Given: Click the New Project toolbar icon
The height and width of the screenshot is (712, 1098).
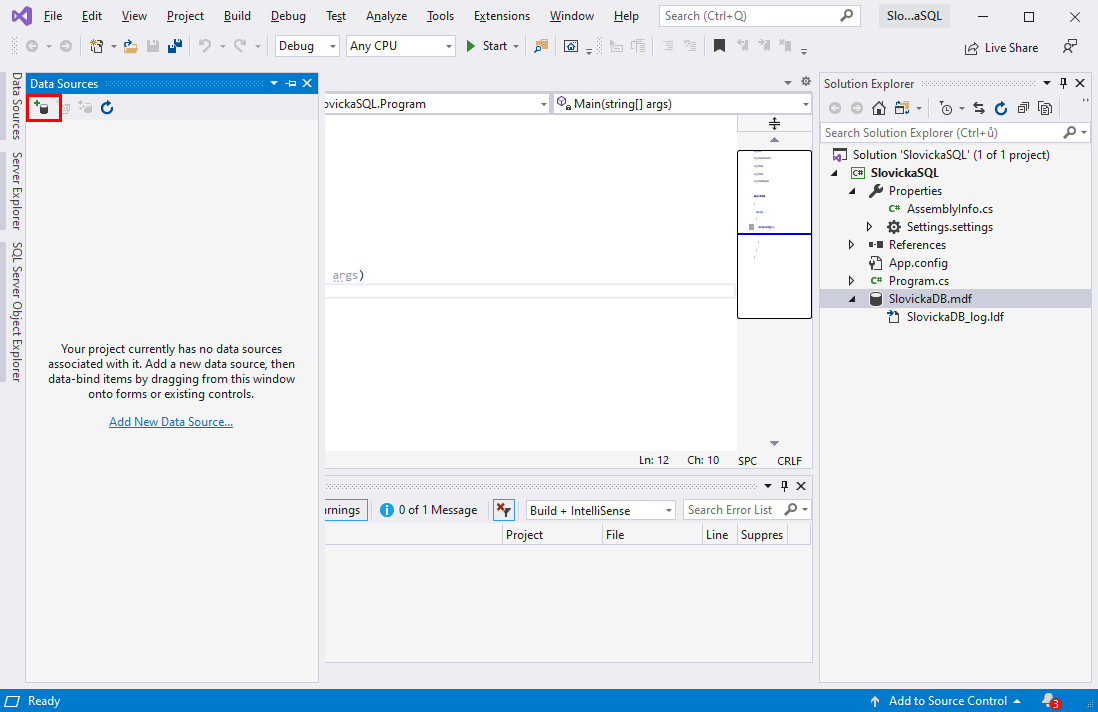Looking at the screenshot, I should point(97,46).
